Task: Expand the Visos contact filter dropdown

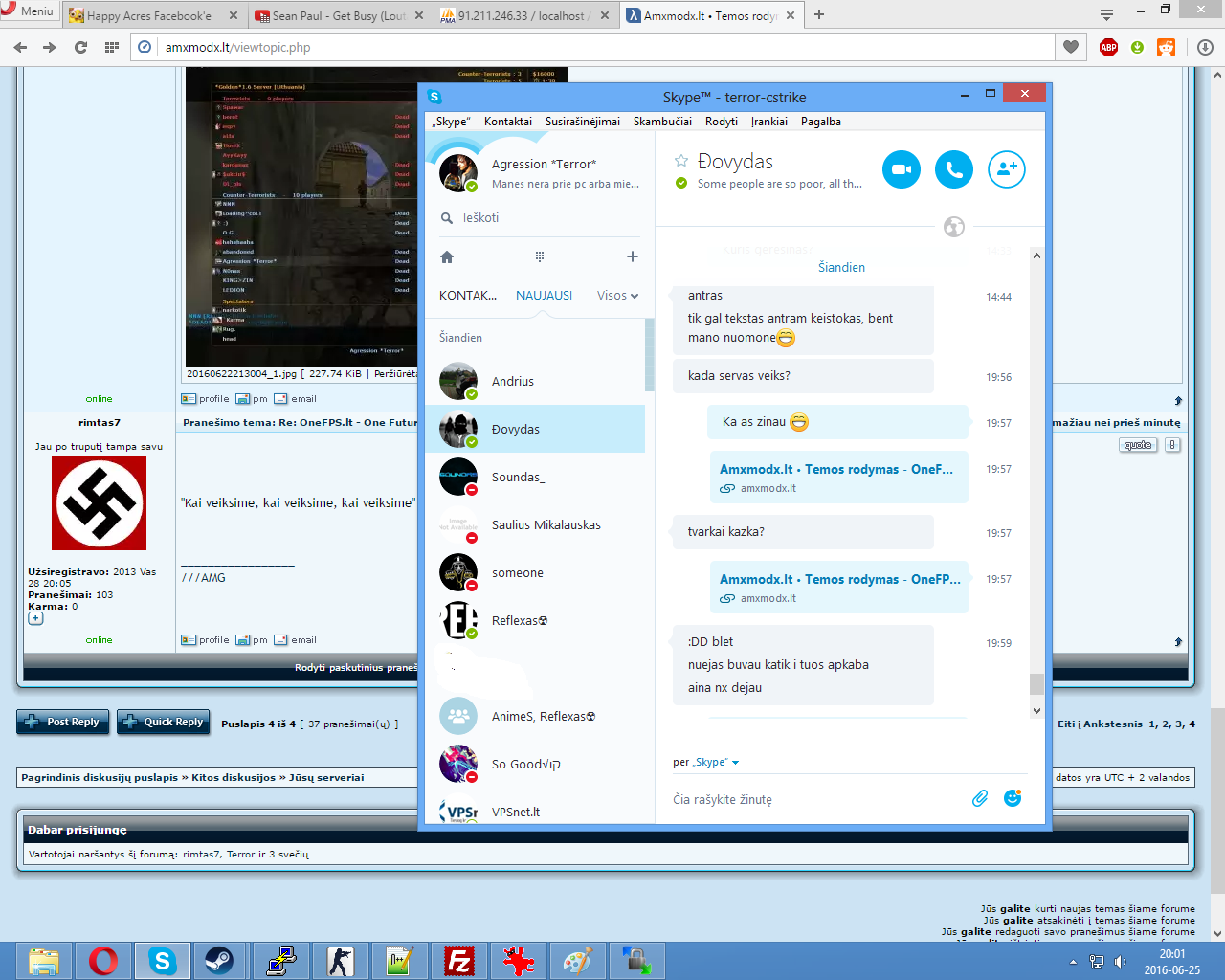Action: pyautogui.click(x=617, y=296)
